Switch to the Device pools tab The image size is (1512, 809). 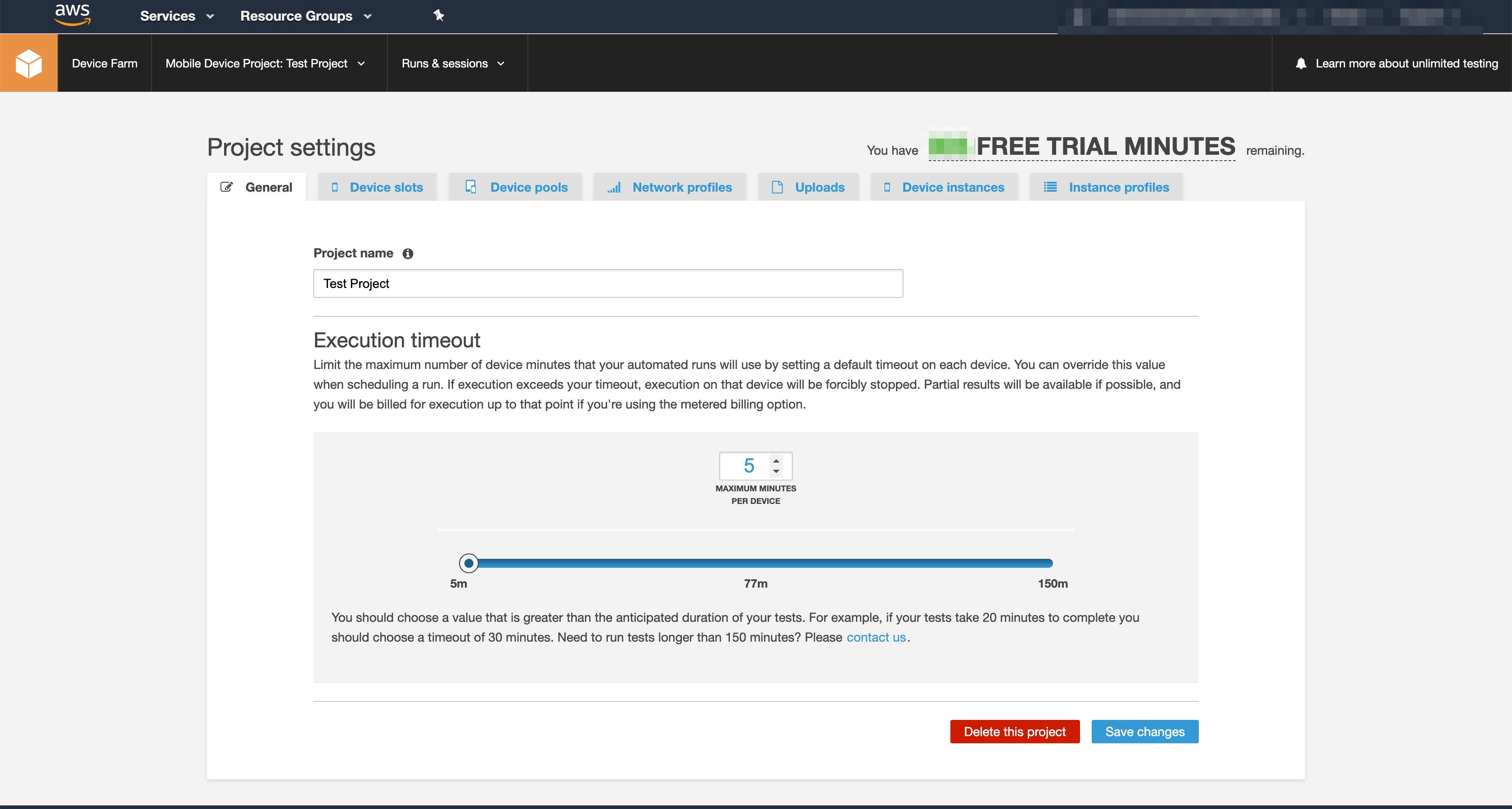pos(516,187)
